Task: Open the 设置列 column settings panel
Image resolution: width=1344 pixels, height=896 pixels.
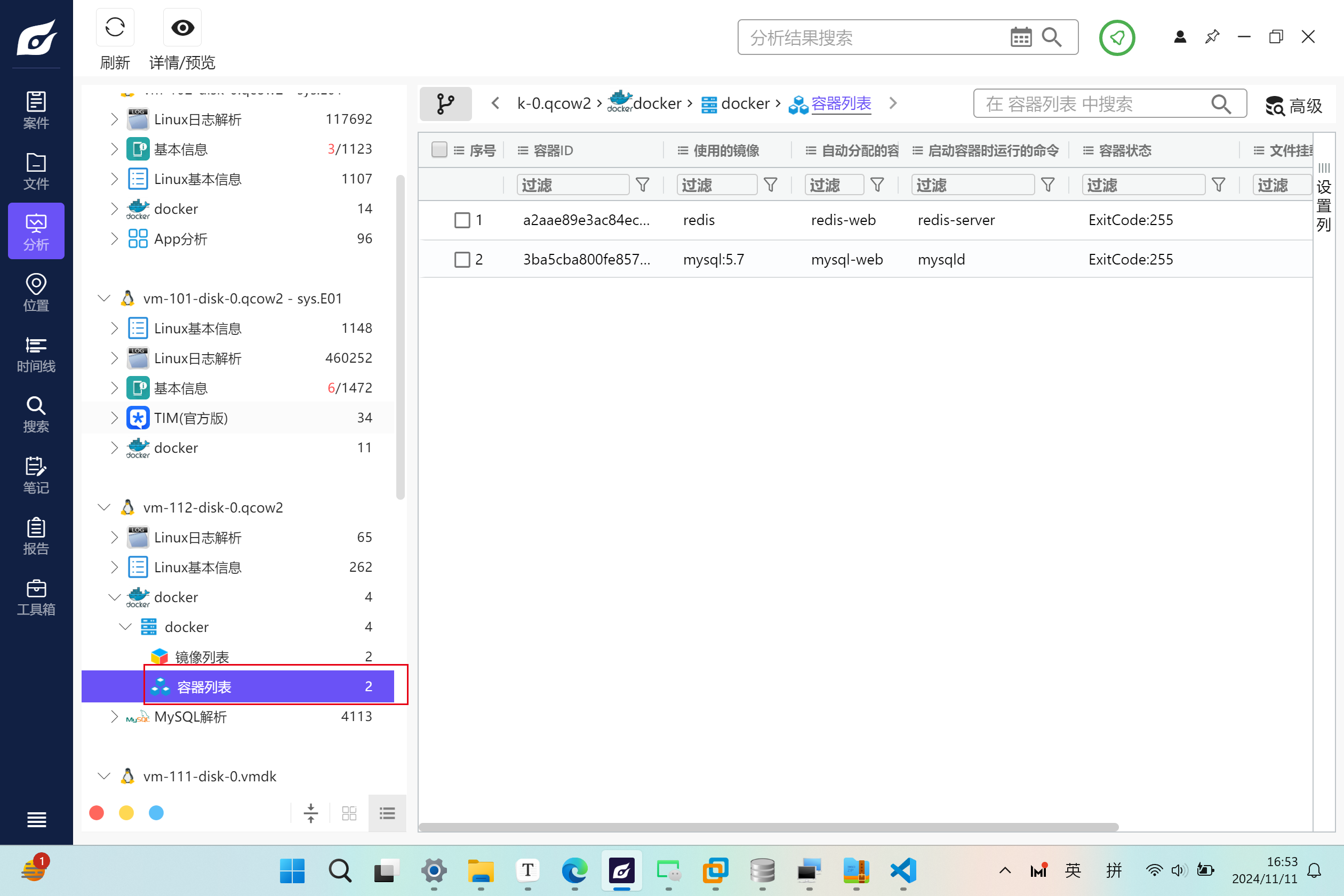Action: (1323, 198)
